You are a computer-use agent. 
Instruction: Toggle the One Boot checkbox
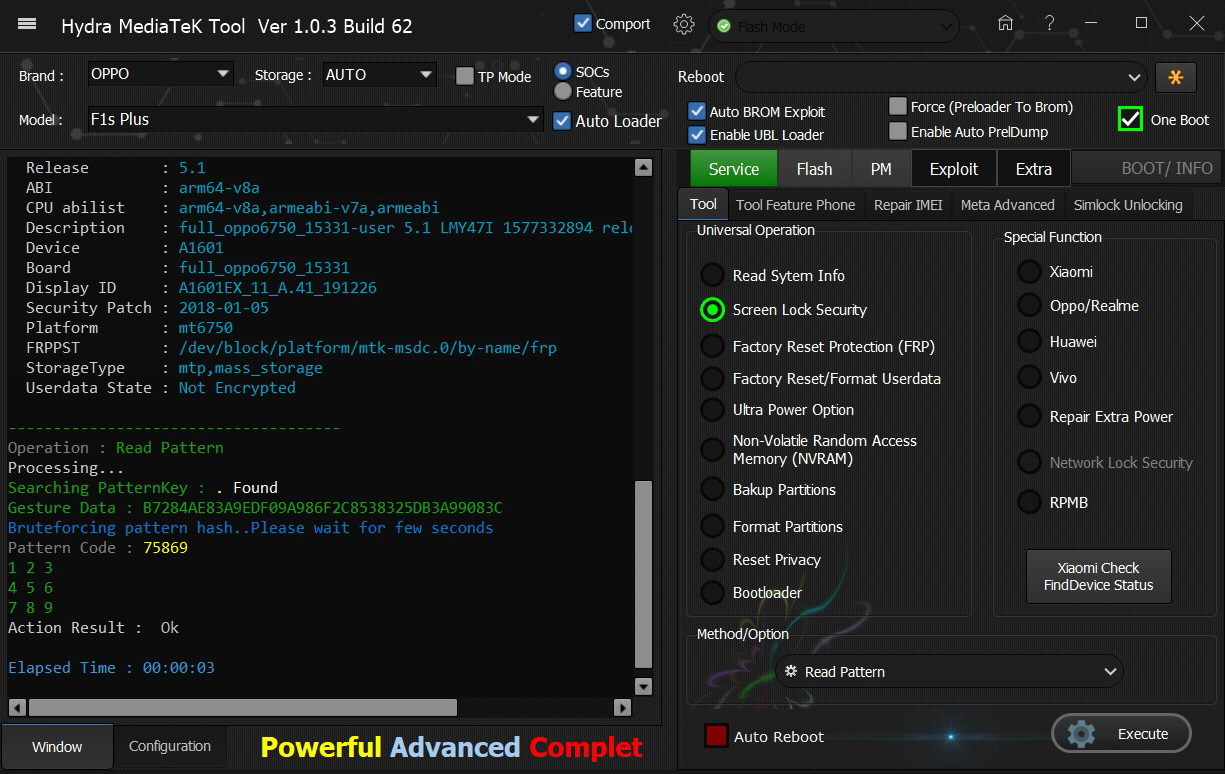pos(1130,119)
